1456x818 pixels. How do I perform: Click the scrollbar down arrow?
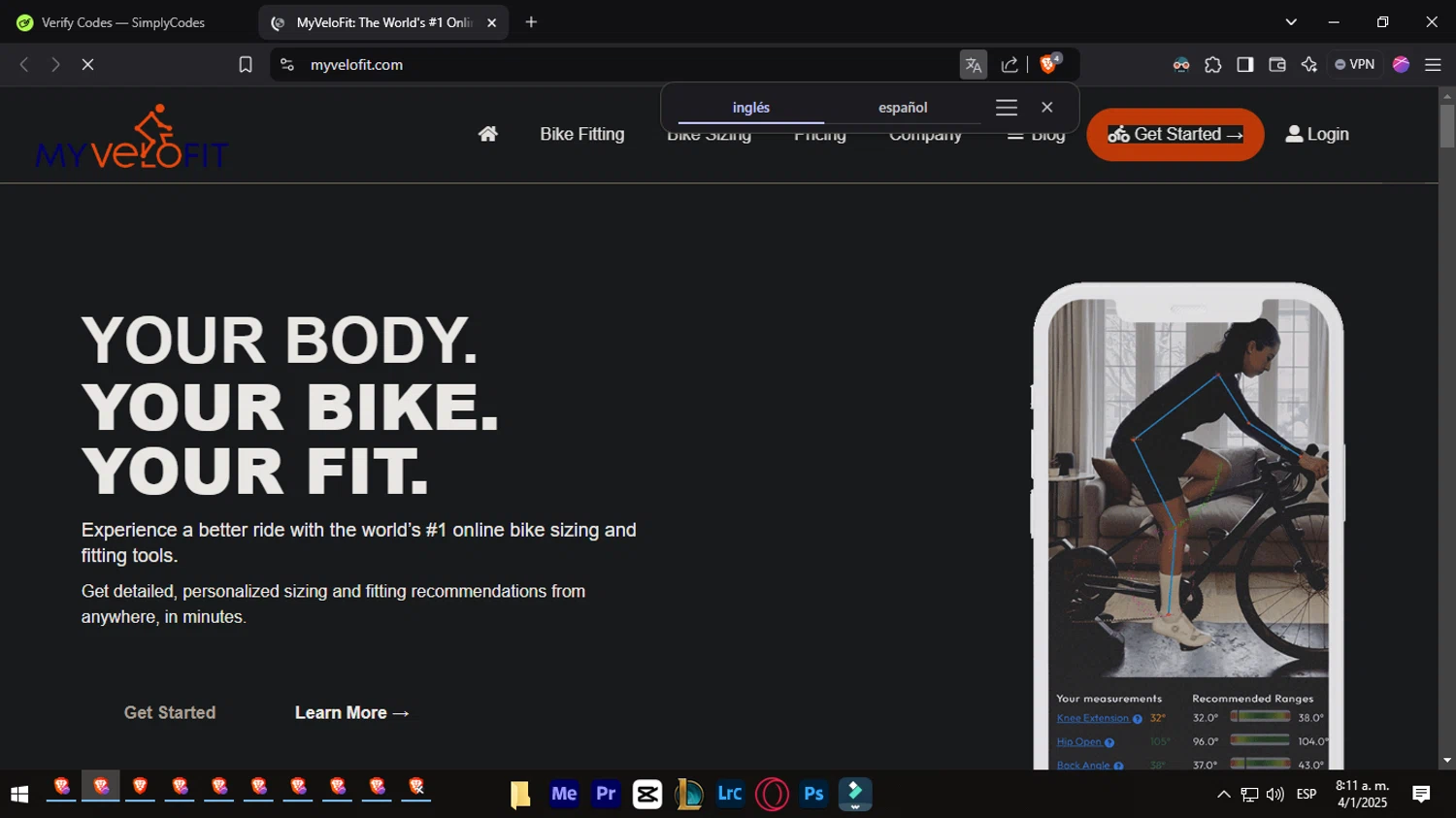click(1447, 761)
